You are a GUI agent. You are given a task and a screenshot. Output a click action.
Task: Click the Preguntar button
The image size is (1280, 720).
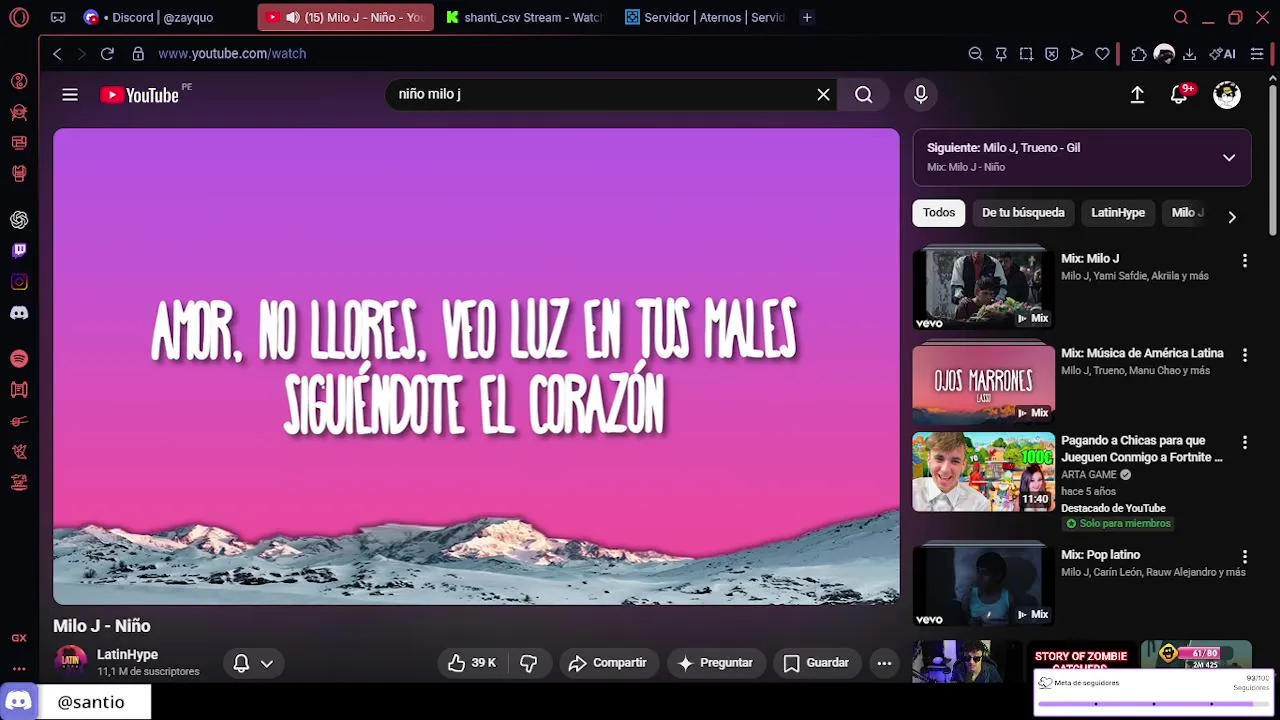point(715,663)
